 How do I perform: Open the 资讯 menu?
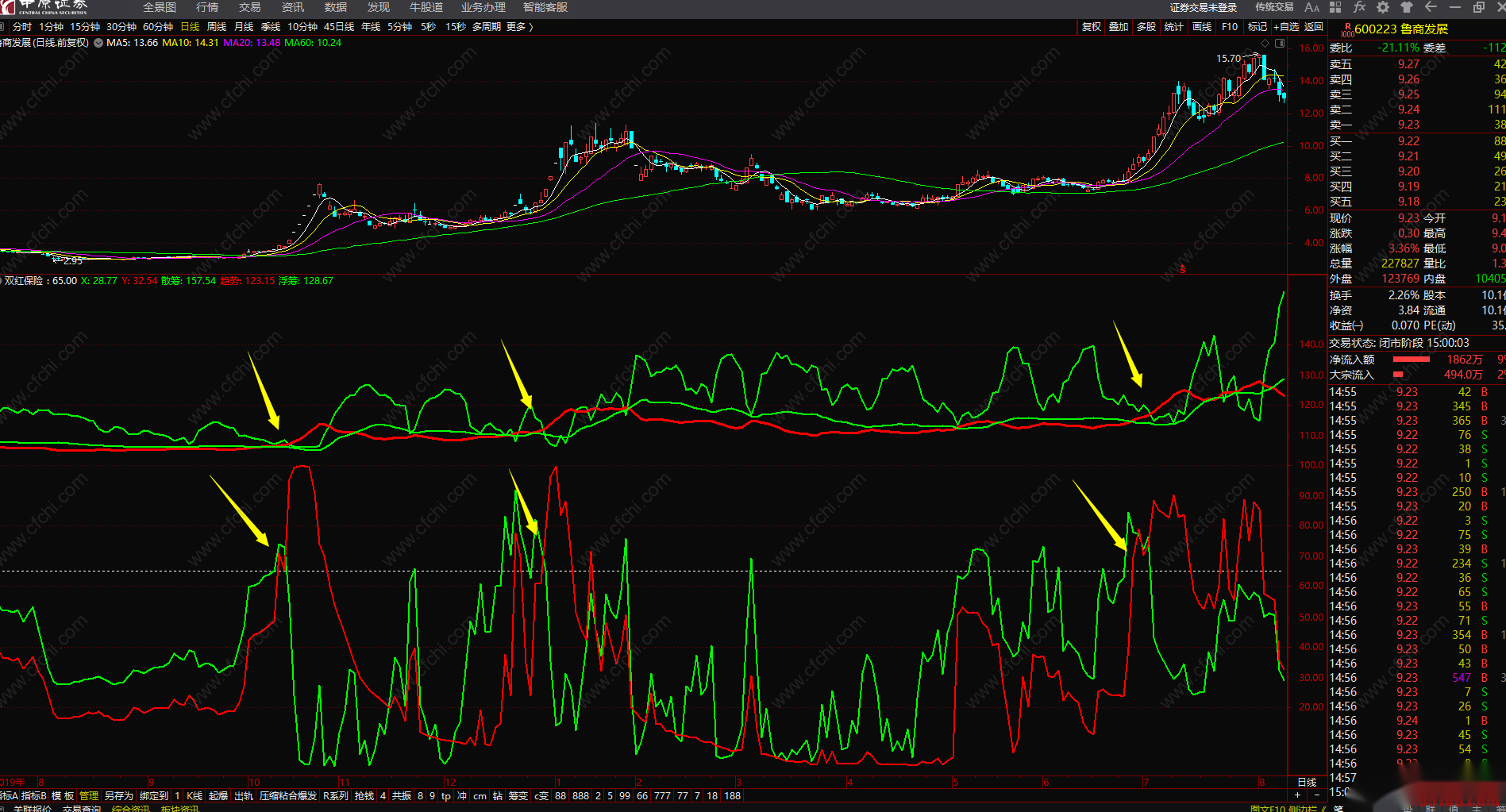pyautogui.click(x=293, y=7)
